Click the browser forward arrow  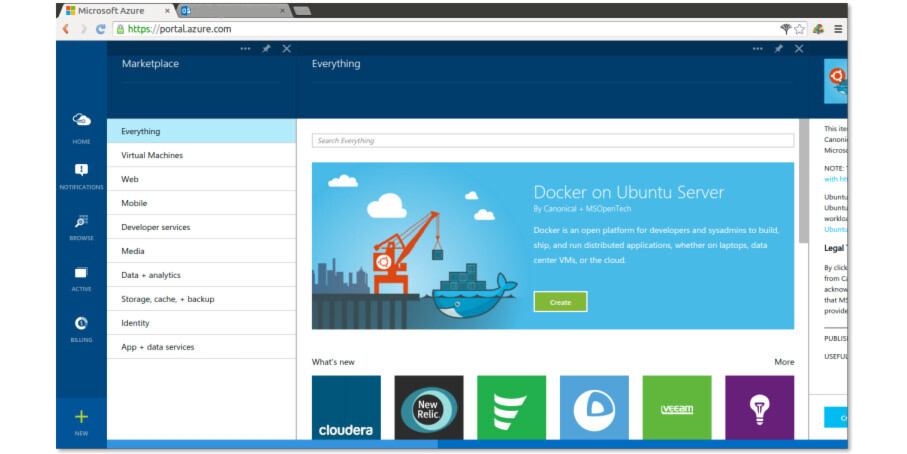click(83, 29)
